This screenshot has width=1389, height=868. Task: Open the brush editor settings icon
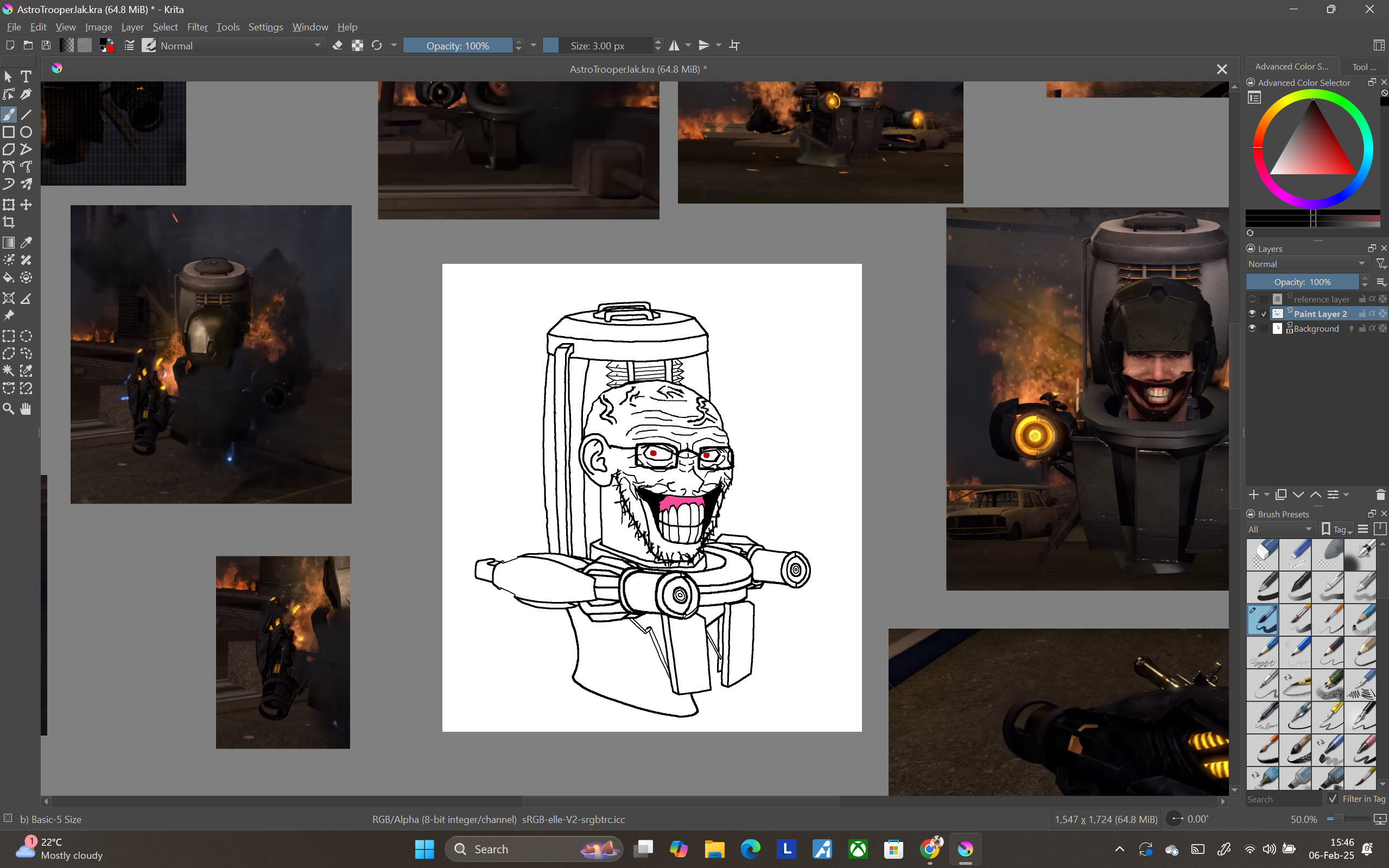pos(129,46)
